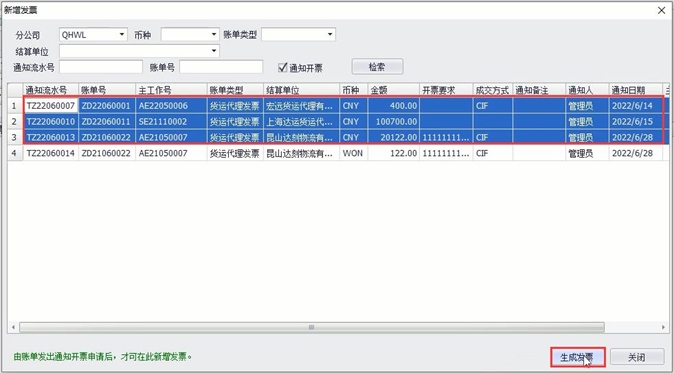This screenshot has height=373, width=674.
Task: Click bill number ZD22060011
Action: coord(107,122)
